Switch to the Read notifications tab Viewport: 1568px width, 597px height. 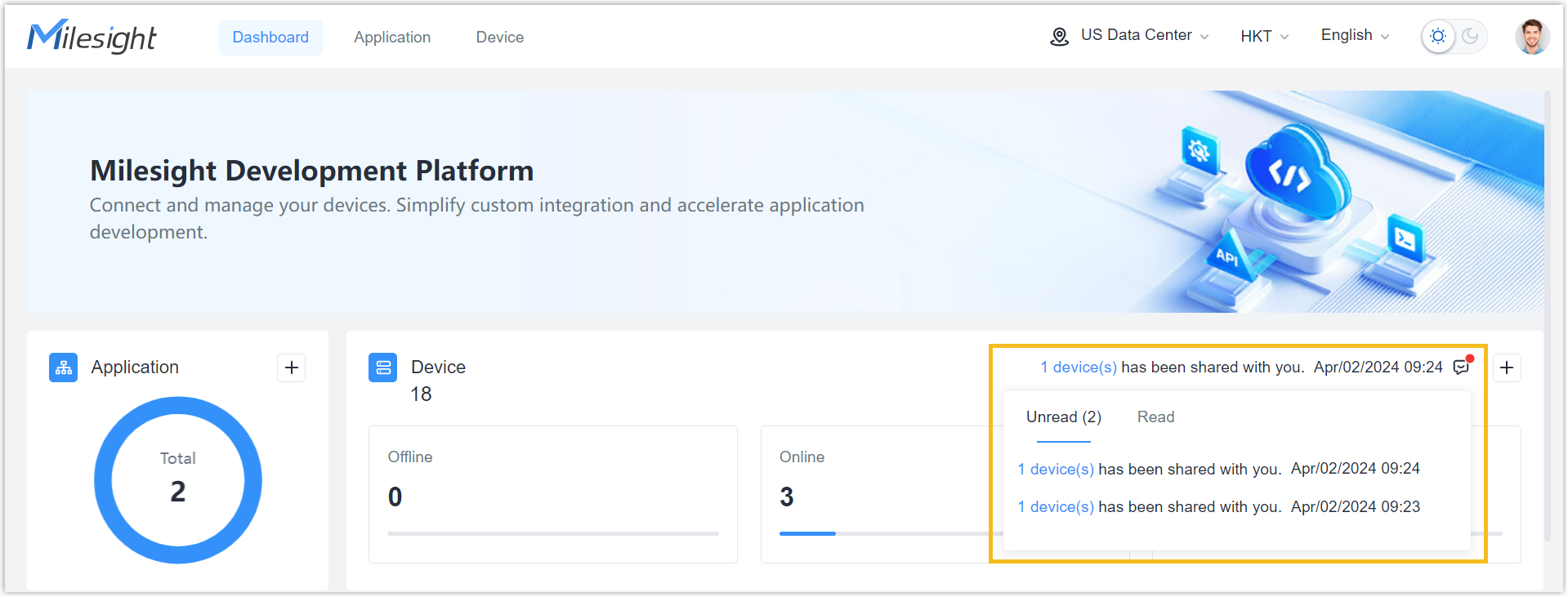point(1155,417)
